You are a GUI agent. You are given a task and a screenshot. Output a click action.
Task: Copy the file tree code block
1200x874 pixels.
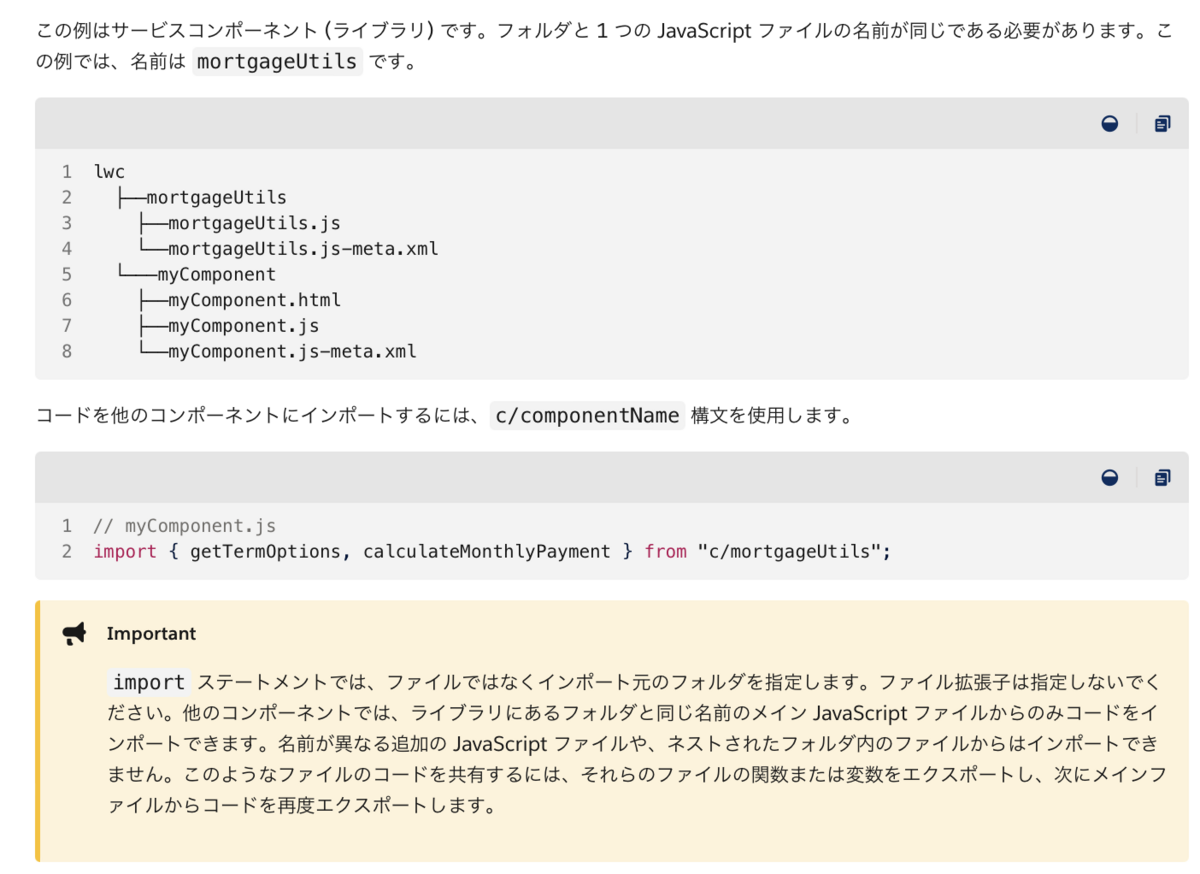tap(1162, 122)
